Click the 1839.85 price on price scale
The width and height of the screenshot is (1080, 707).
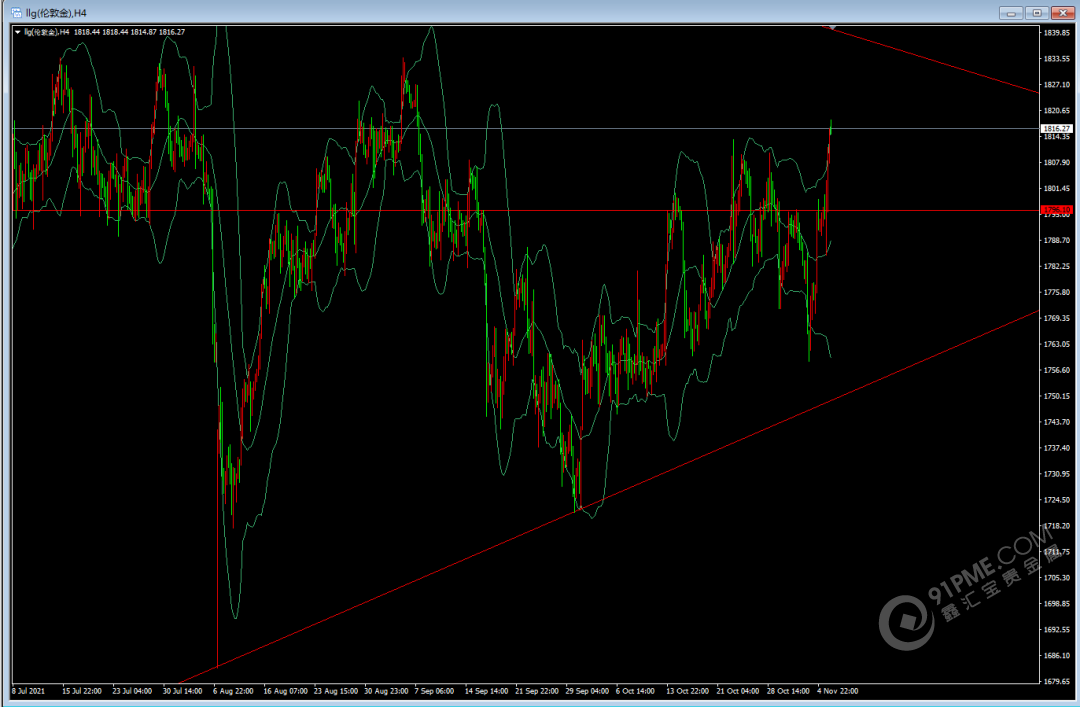[1056, 33]
